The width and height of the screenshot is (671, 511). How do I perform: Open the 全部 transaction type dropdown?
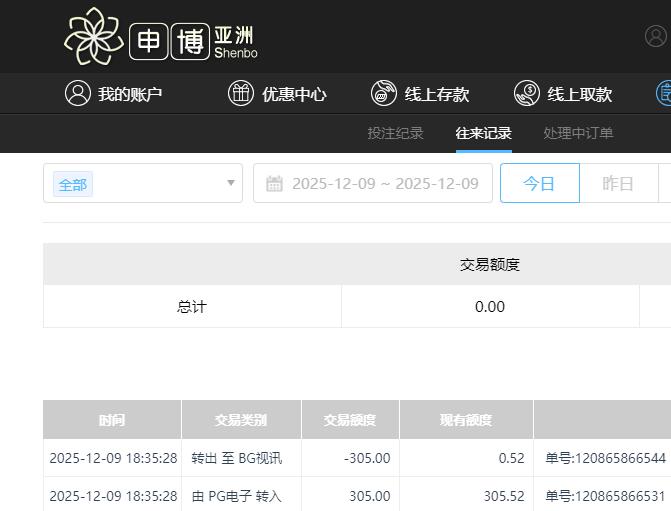point(142,184)
